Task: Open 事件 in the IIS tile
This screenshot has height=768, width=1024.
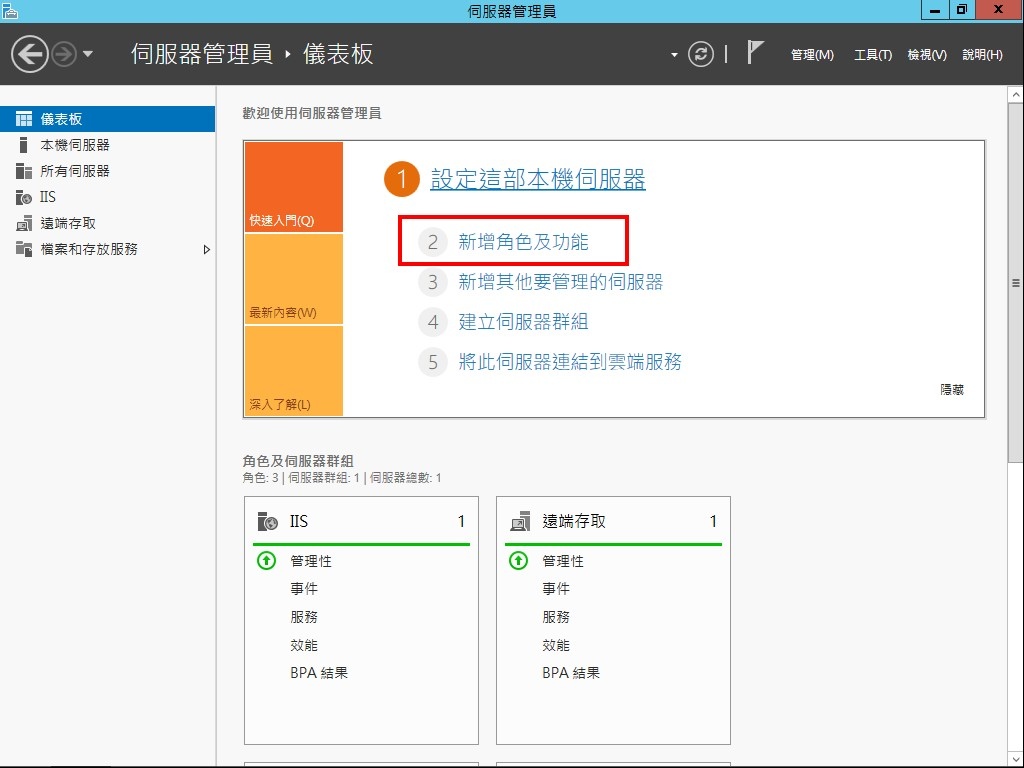Action: click(x=304, y=589)
